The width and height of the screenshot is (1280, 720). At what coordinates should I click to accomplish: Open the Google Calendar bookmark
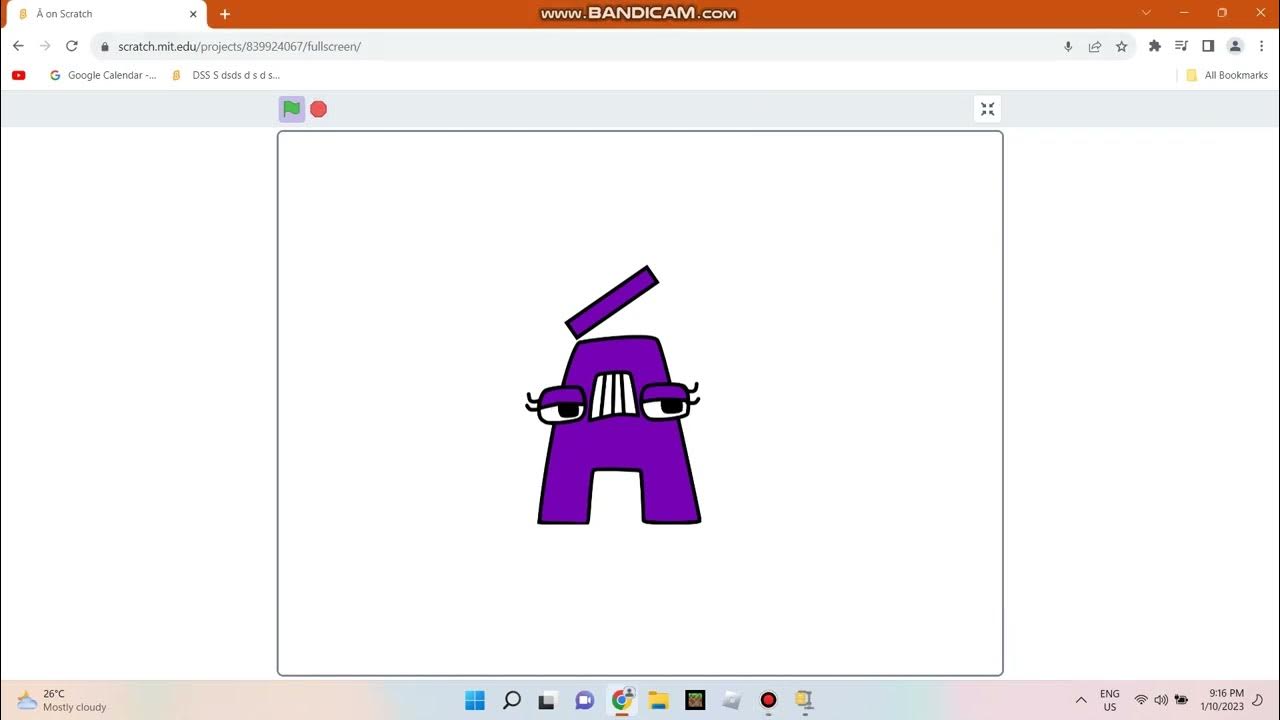[x=103, y=75]
